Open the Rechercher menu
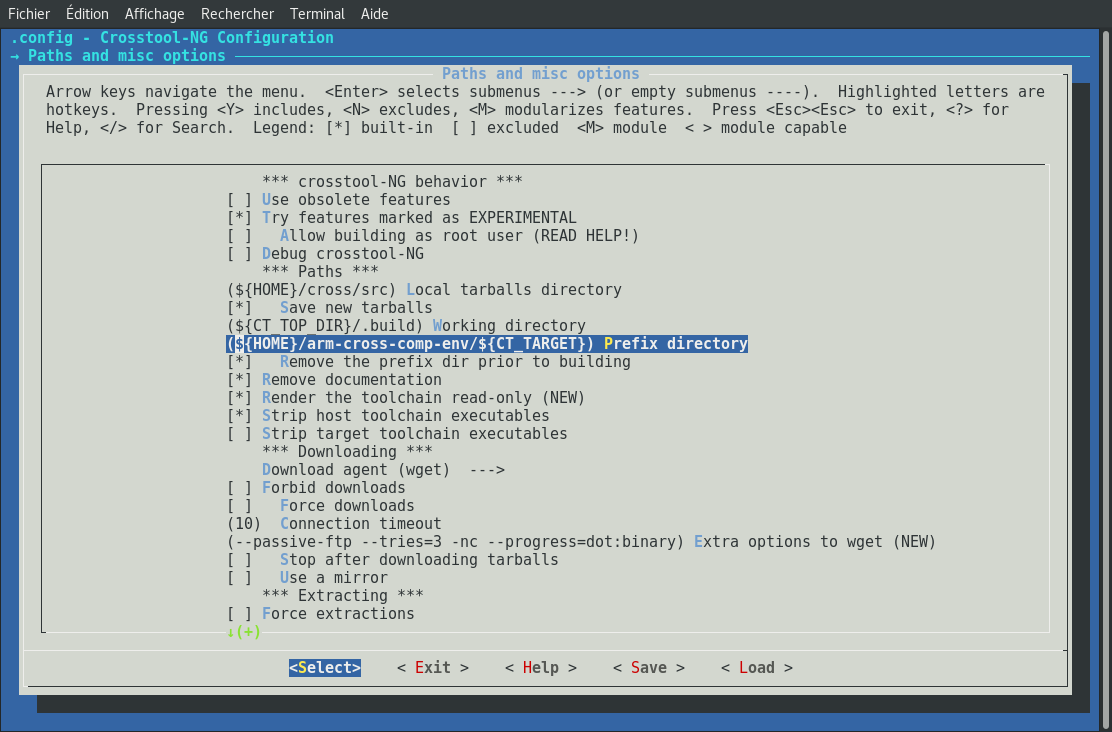Image resolution: width=1112 pixels, height=732 pixels. pyautogui.click(x=238, y=13)
